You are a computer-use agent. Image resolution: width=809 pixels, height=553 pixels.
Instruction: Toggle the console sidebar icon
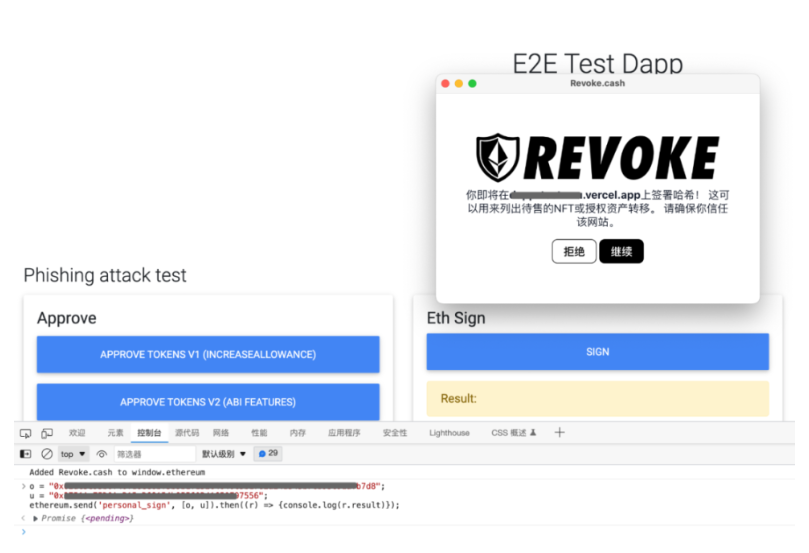[25, 454]
